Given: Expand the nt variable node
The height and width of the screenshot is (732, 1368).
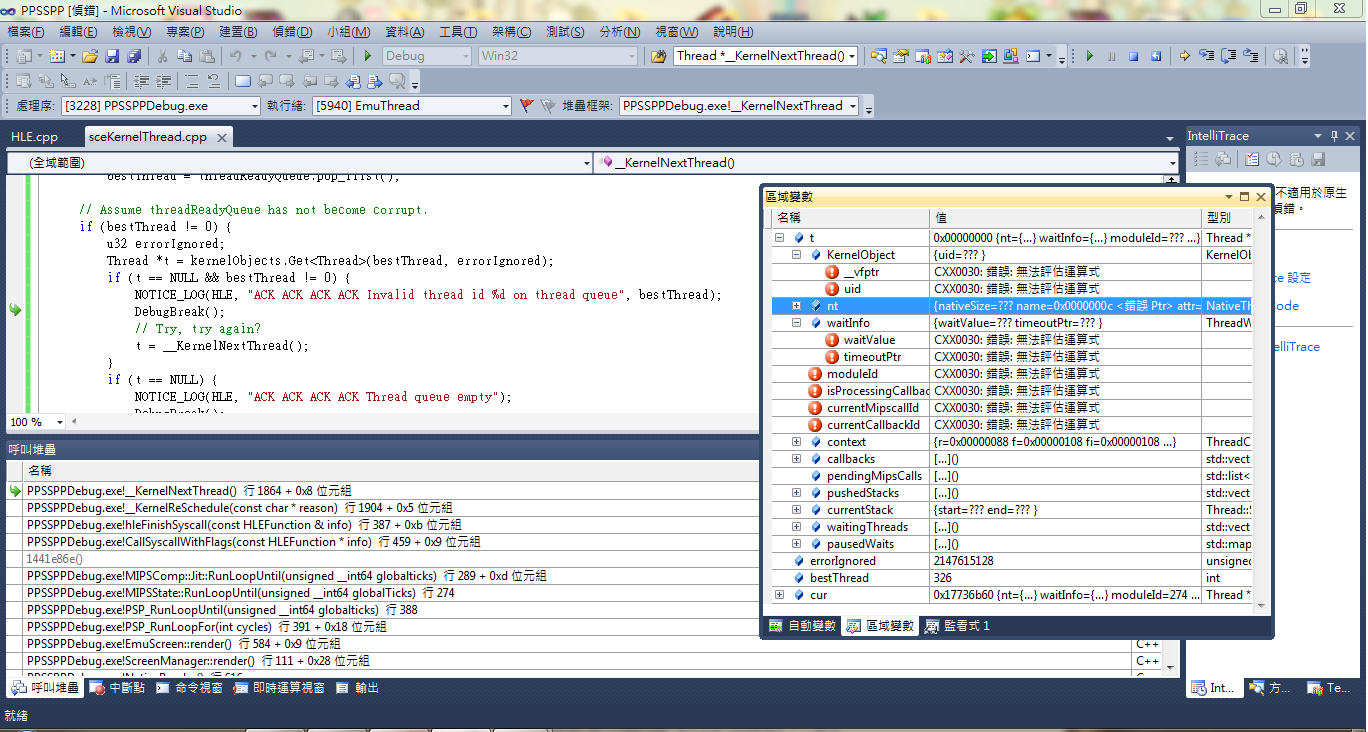Looking at the screenshot, I should [797, 306].
